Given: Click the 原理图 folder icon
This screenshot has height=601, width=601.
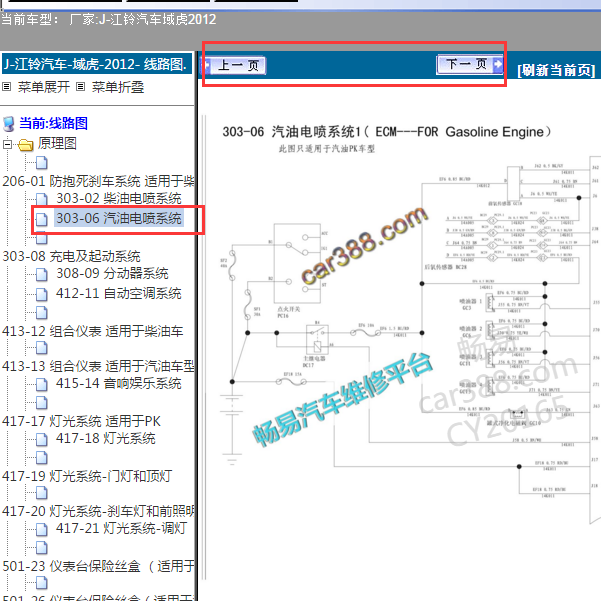Looking at the screenshot, I should 26,145.
